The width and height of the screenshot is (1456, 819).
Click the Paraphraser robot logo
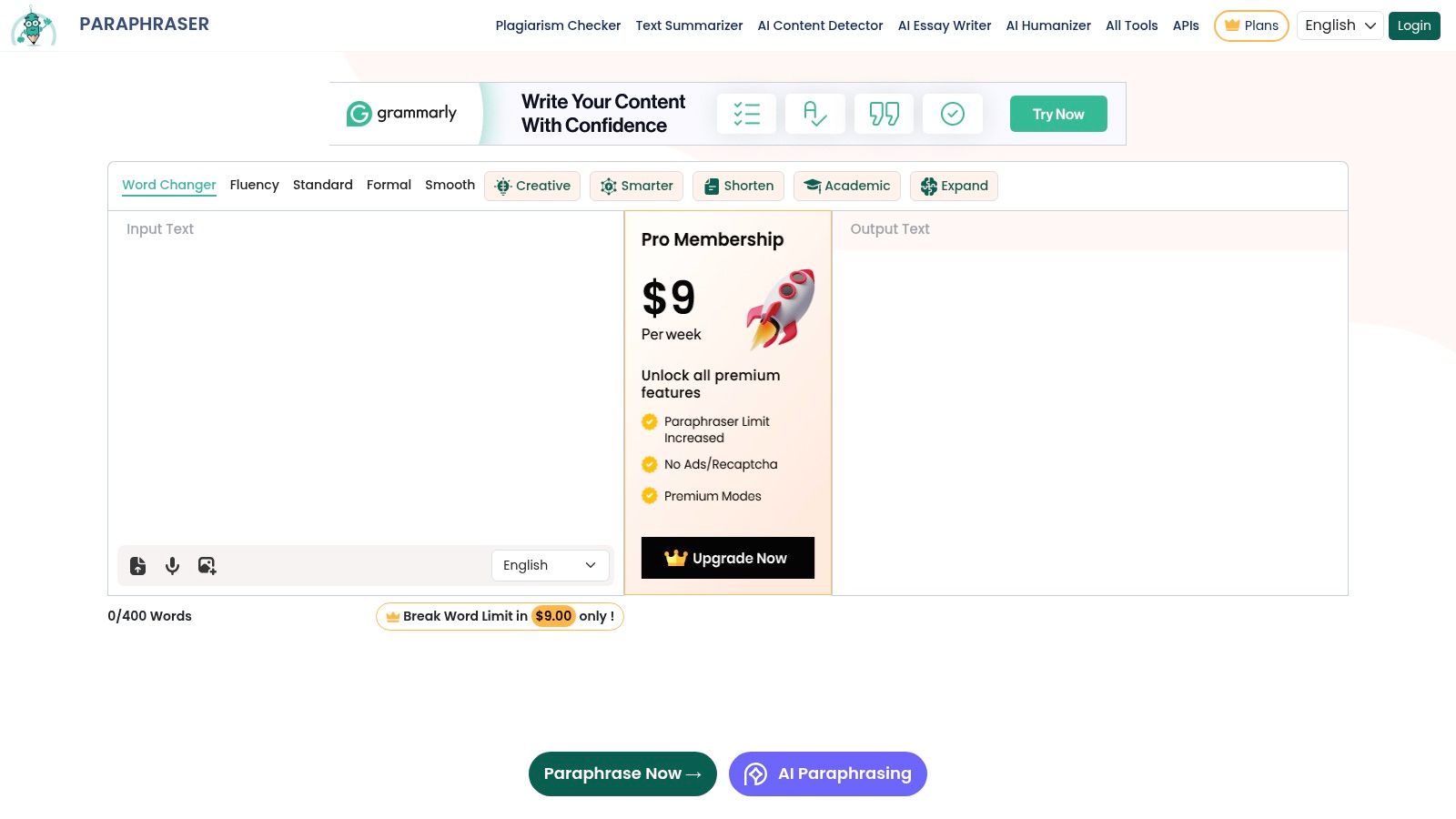tap(33, 25)
